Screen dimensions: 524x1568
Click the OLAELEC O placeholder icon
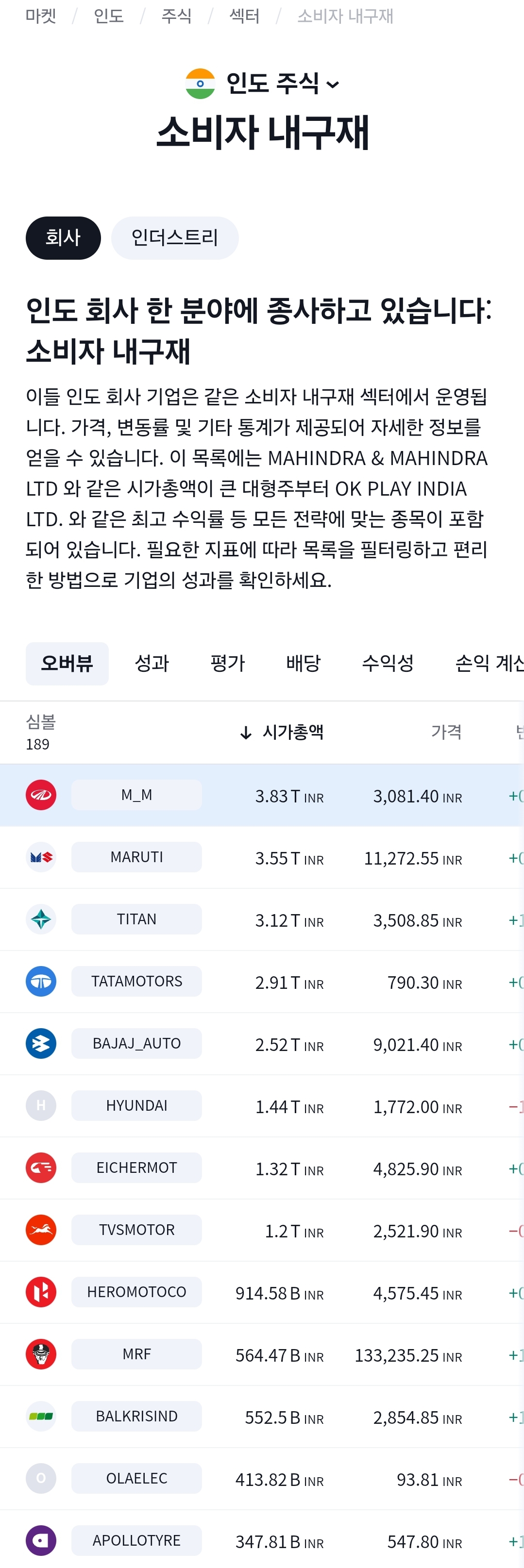pyautogui.click(x=41, y=1479)
